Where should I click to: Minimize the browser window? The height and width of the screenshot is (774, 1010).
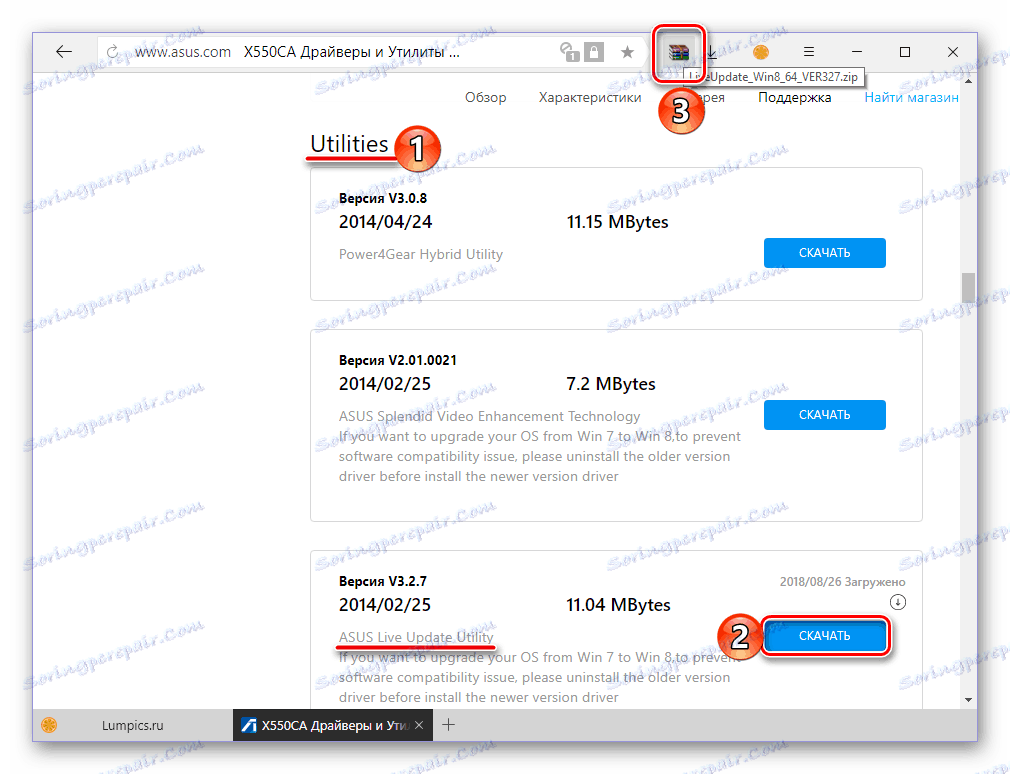(857, 52)
